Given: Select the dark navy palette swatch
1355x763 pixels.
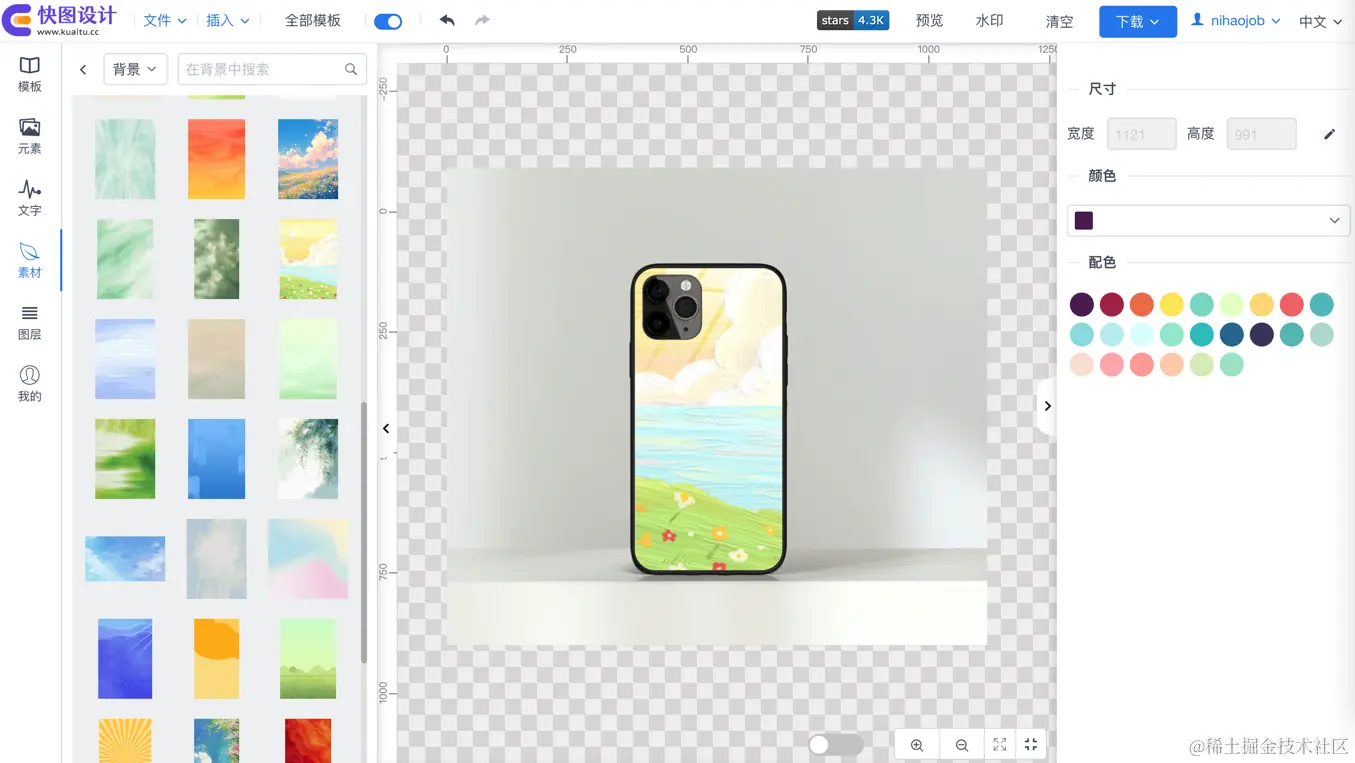Looking at the screenshot, I should click(1262, 334).
